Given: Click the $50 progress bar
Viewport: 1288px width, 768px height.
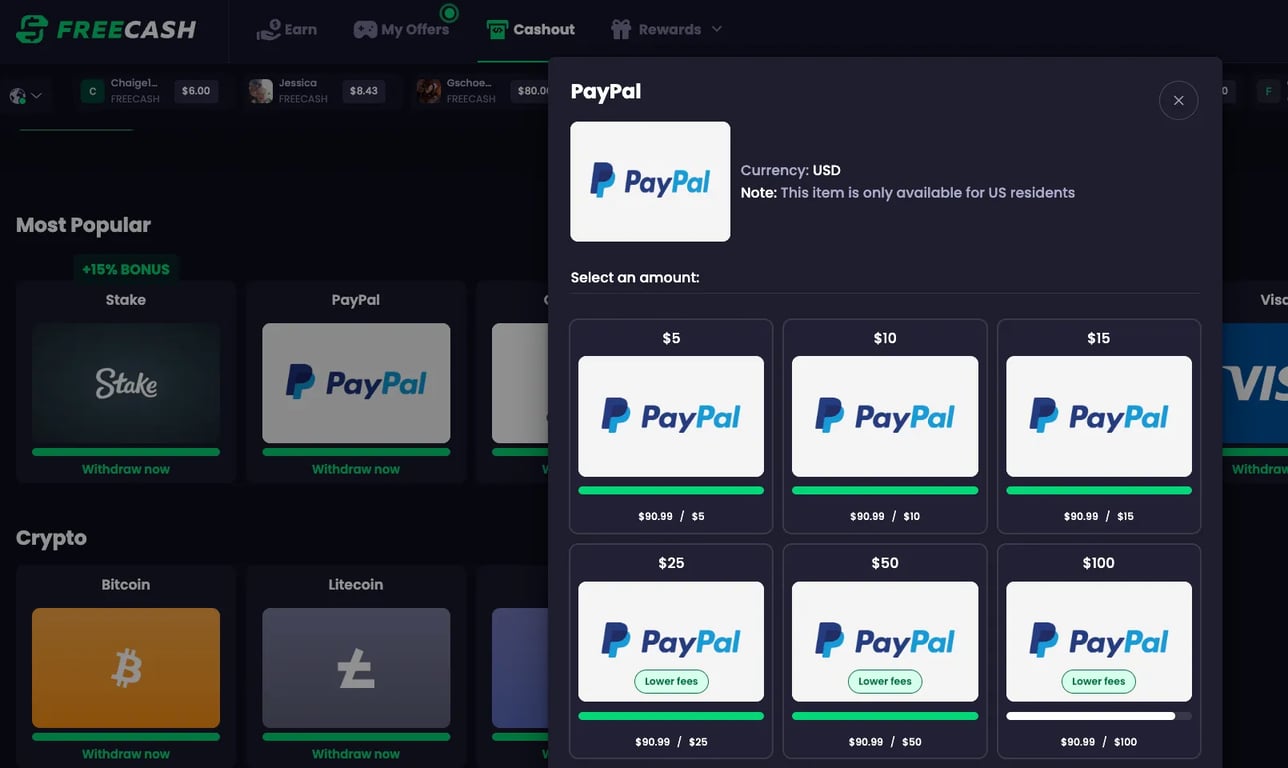Looking at the screenshot, I should click(885, 716).
